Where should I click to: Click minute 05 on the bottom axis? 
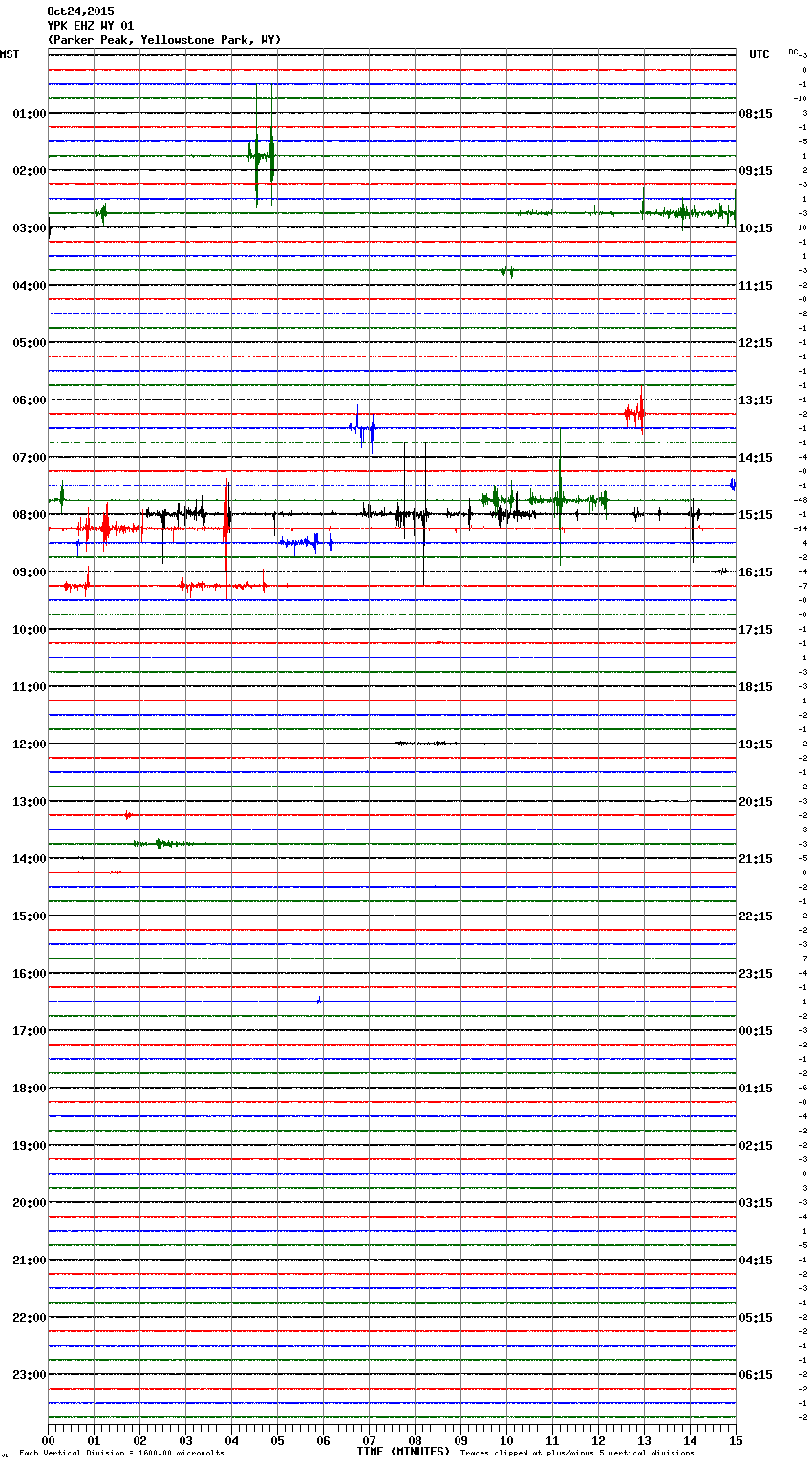[x=277, y=1440]
